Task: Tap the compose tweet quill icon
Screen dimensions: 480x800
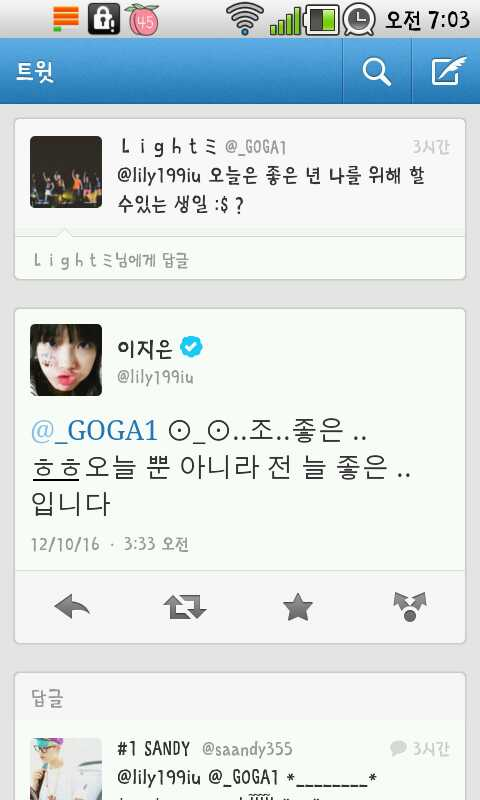Action: pos(448,71)
